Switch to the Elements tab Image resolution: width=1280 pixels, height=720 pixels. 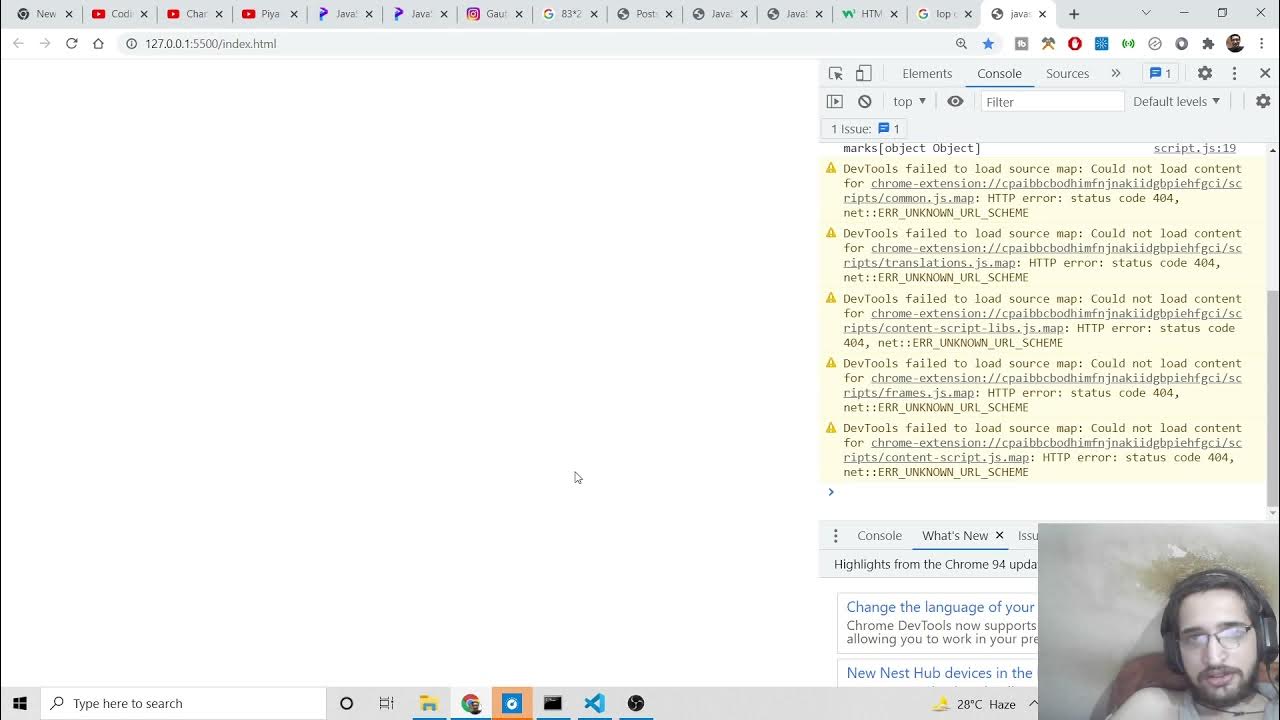(927, 73)
